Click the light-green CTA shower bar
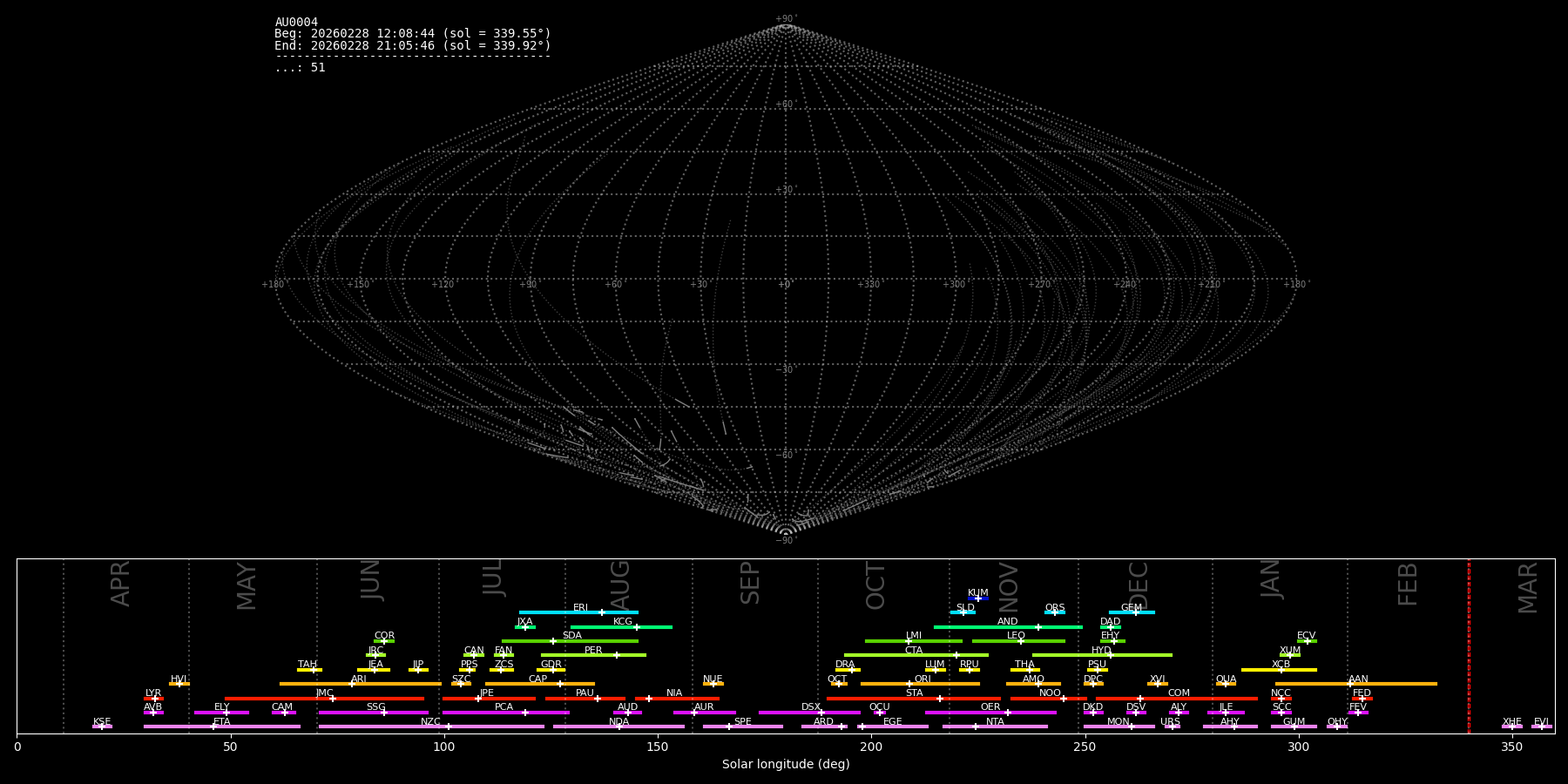 point(916,655)
